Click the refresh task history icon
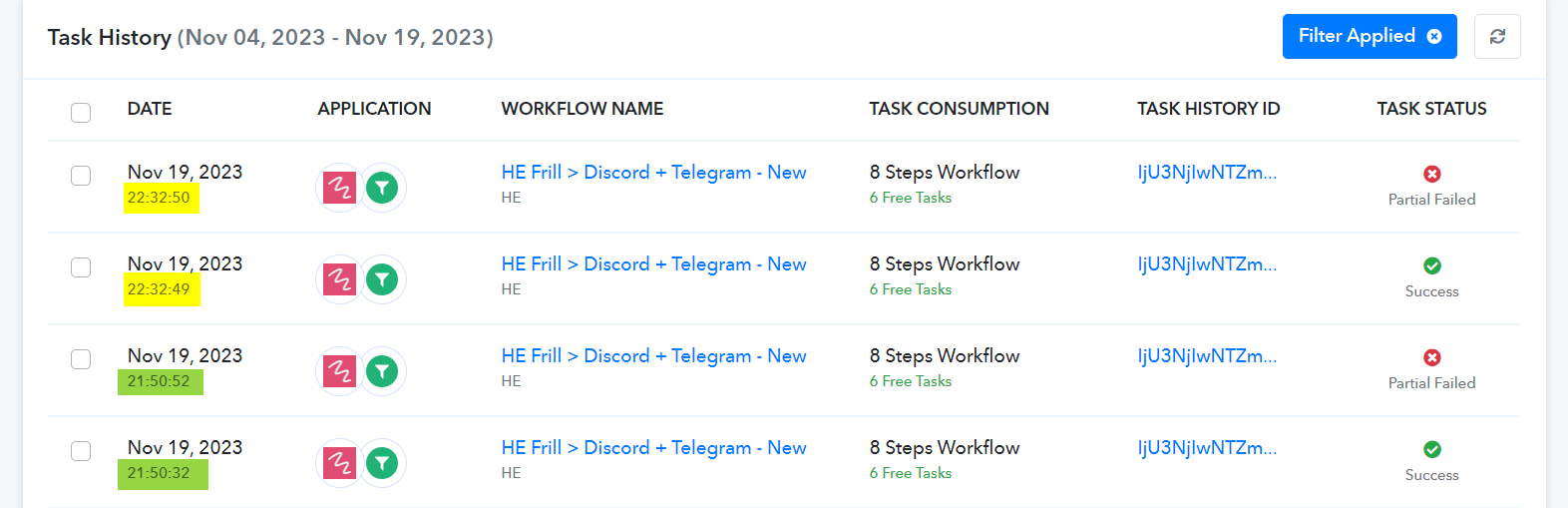The image size is (1568, 508). (1497, 37)
